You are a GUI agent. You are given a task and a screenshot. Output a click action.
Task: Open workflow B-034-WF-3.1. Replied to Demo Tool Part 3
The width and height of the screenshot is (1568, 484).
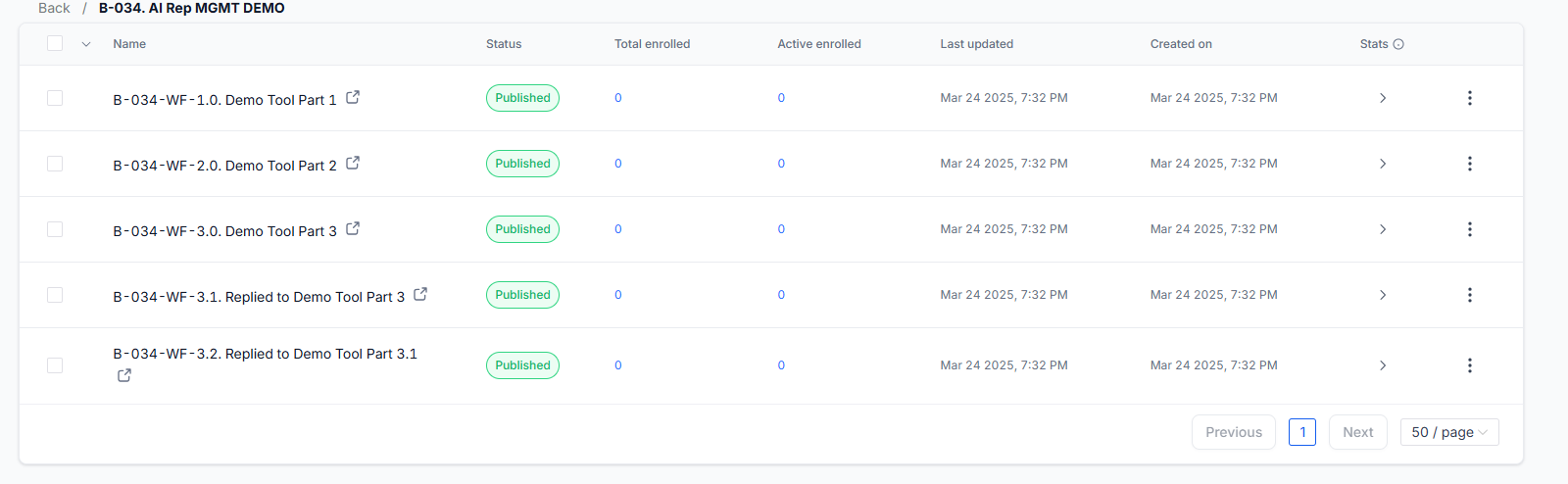(x=259, y=297)
